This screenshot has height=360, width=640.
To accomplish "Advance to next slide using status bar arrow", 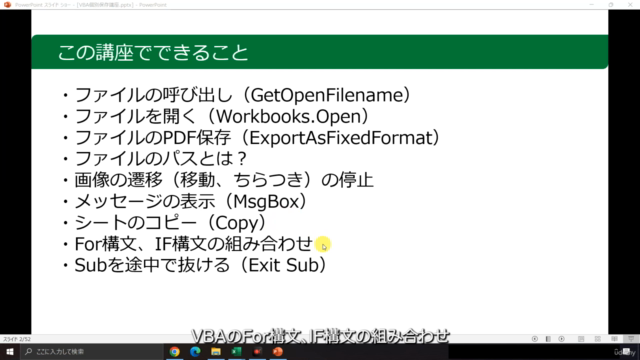I will (562, 339).
